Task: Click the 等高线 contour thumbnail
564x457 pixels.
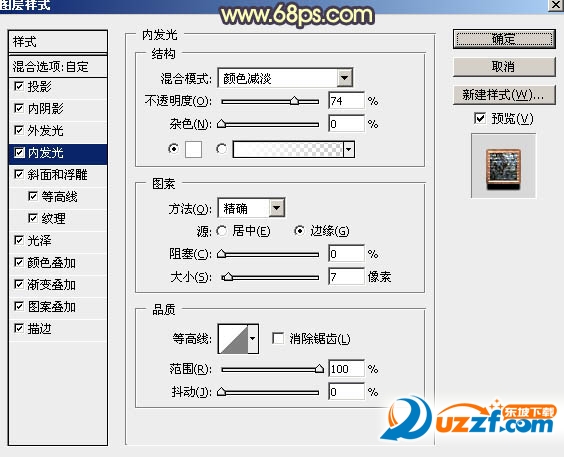Action: [233, 338]
